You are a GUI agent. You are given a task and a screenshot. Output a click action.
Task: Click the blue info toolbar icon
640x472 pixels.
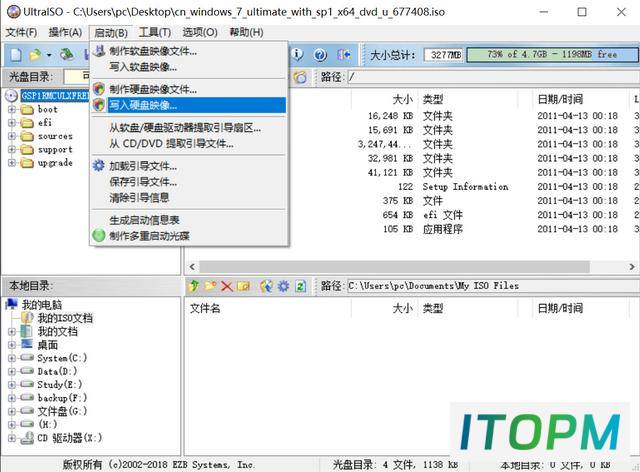[298, 54]
